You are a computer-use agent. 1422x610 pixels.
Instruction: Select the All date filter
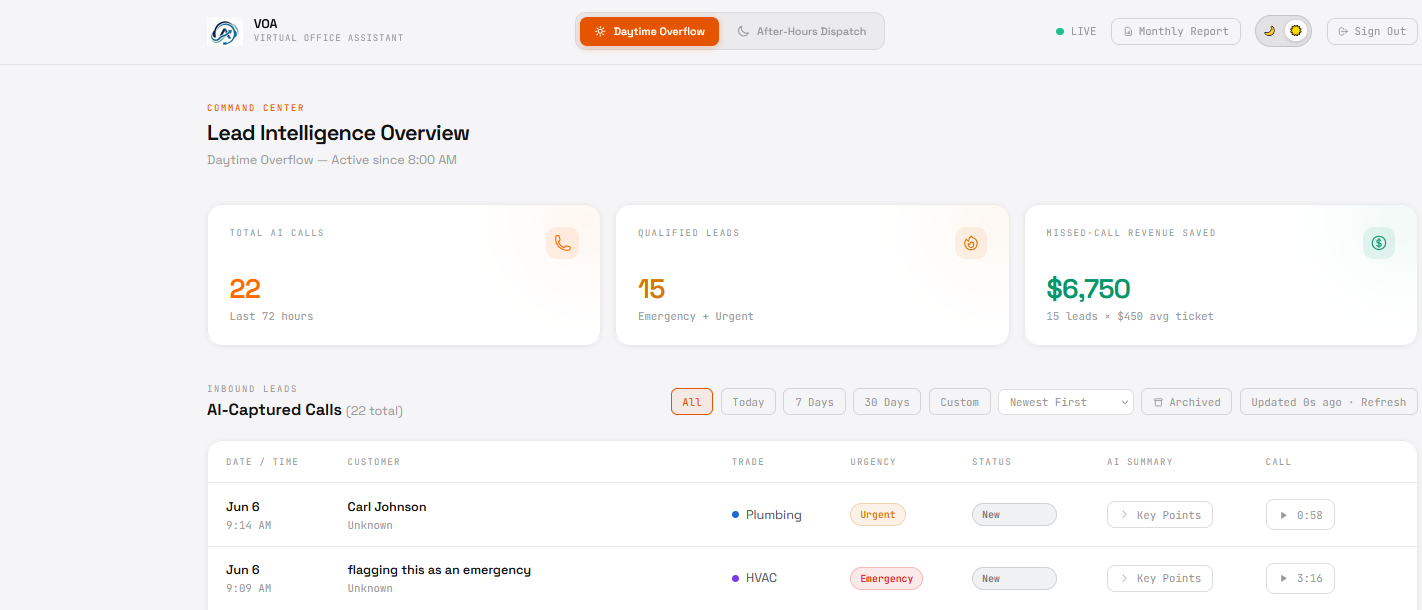point(692,402)
